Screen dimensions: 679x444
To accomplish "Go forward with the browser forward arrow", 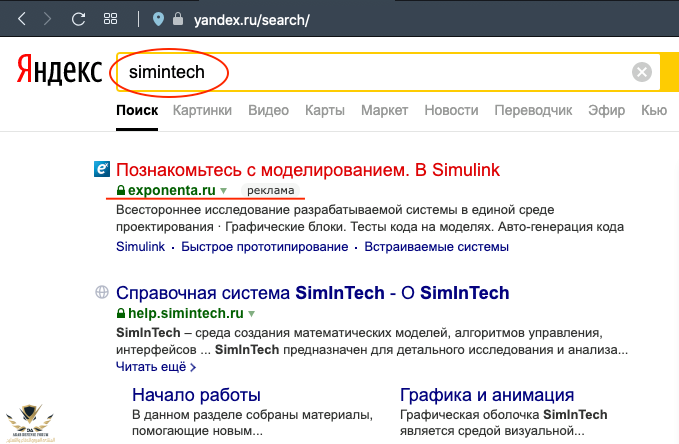I will pyautogui.click(x=47, y=19).
